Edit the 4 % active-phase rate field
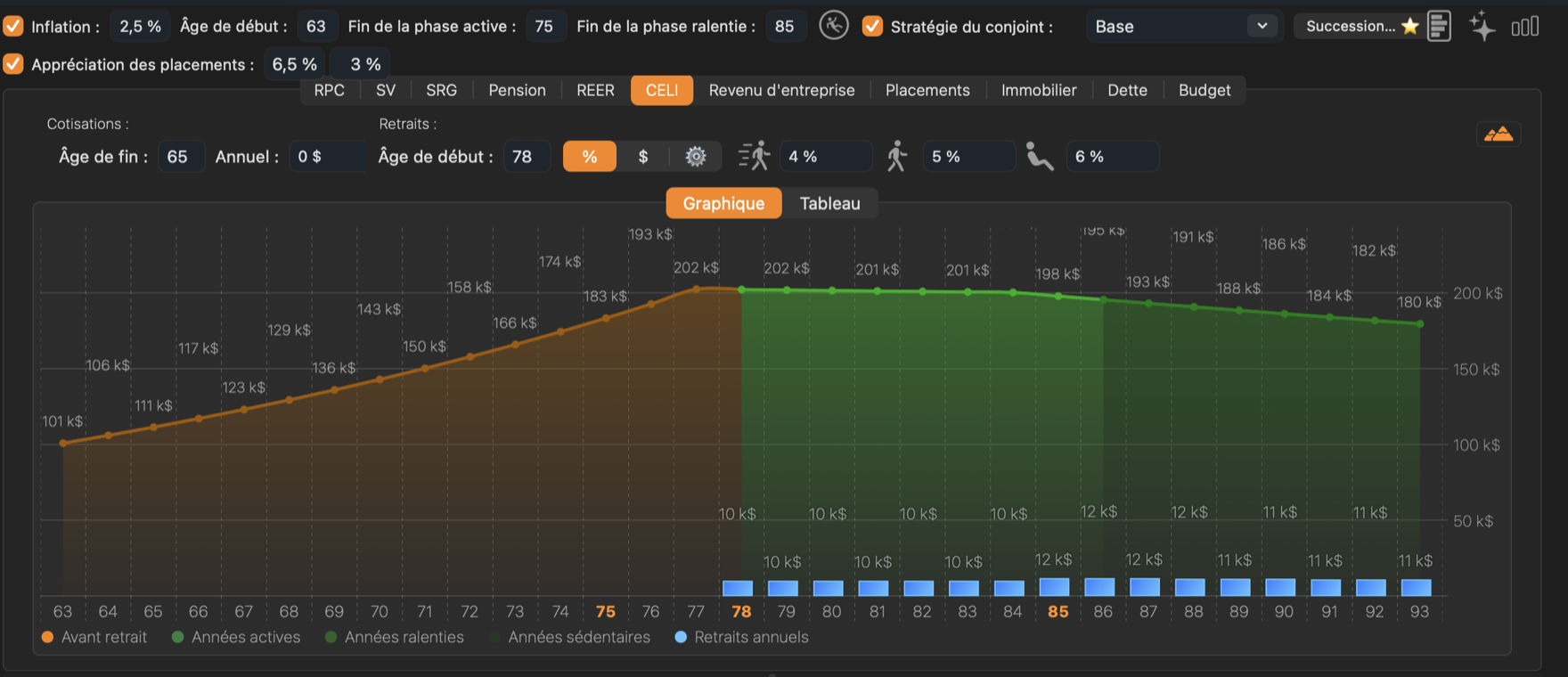 [x=826, y=157]
